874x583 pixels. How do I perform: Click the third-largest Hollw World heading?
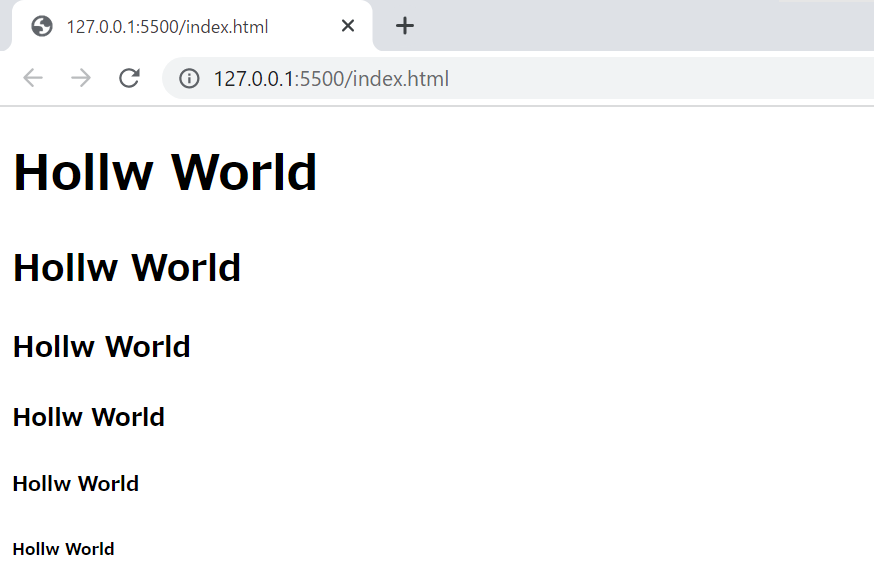(101, 347)
